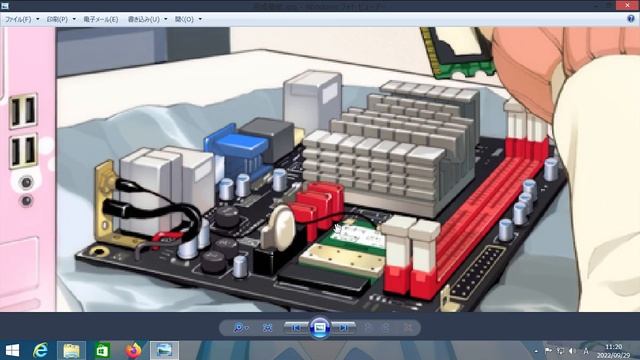Go to the previous photo

click(296, 327)
